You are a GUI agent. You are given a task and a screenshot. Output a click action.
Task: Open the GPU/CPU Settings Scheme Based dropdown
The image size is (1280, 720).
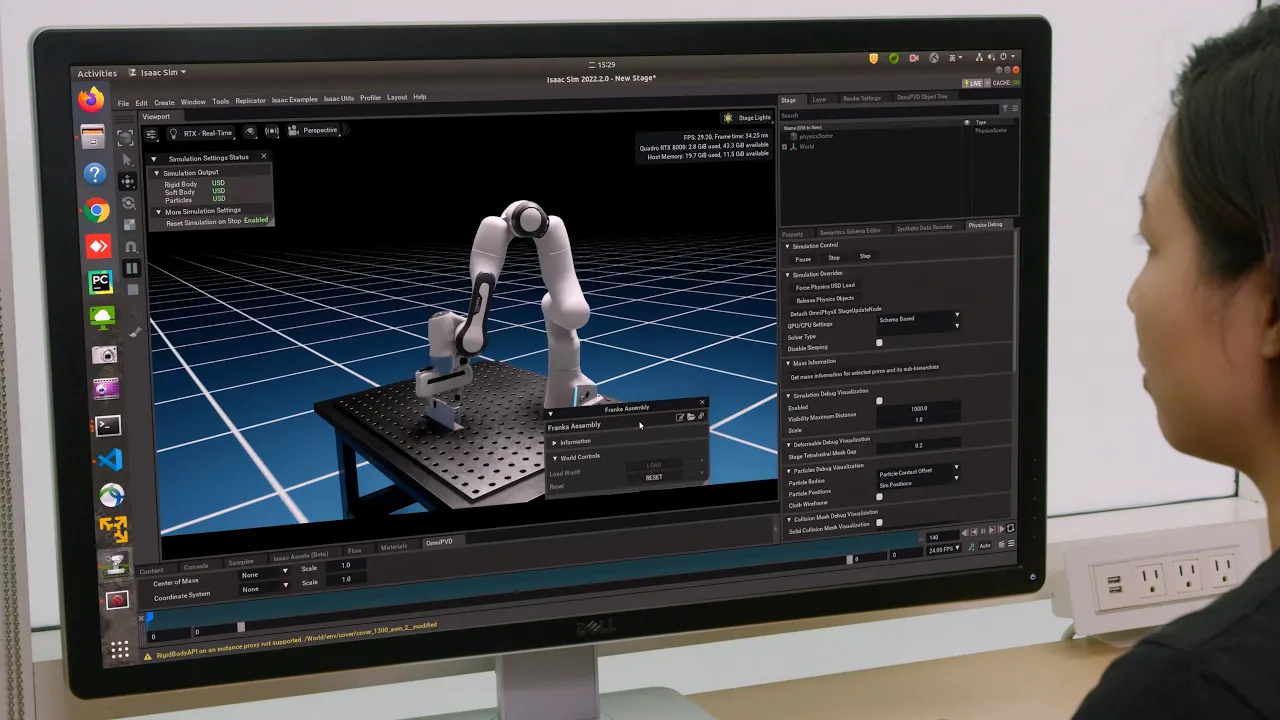(x=919, y=319)
